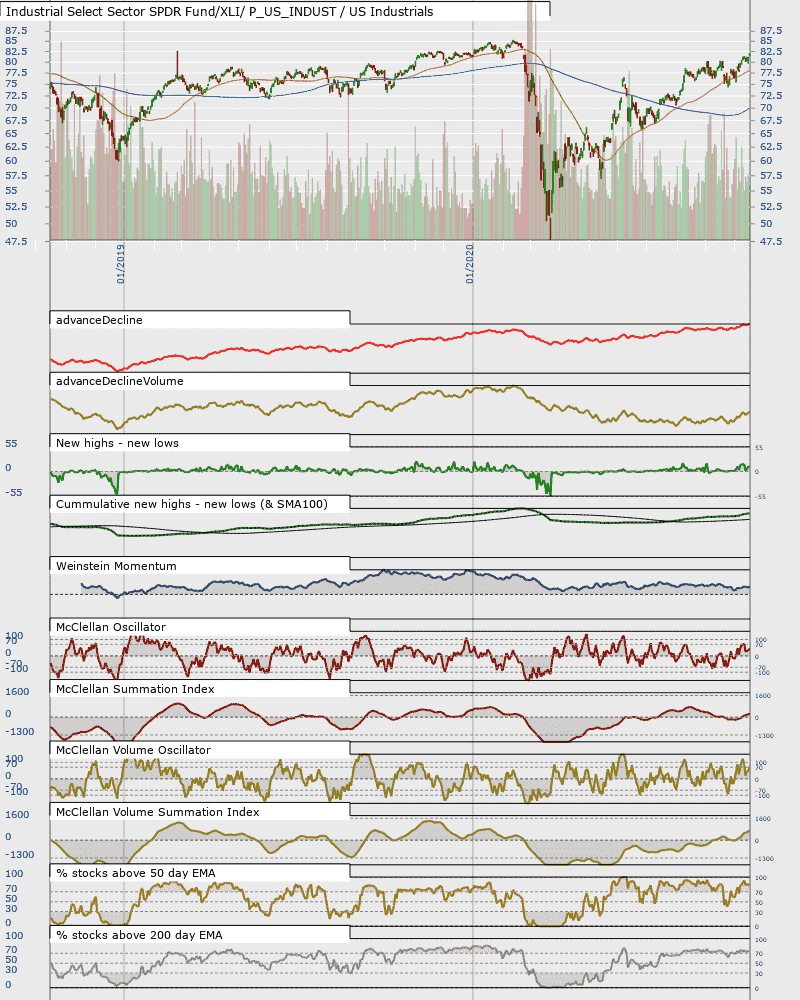
Task: Click the 60 price label on right axis
Action: click(x=766, y=161)
